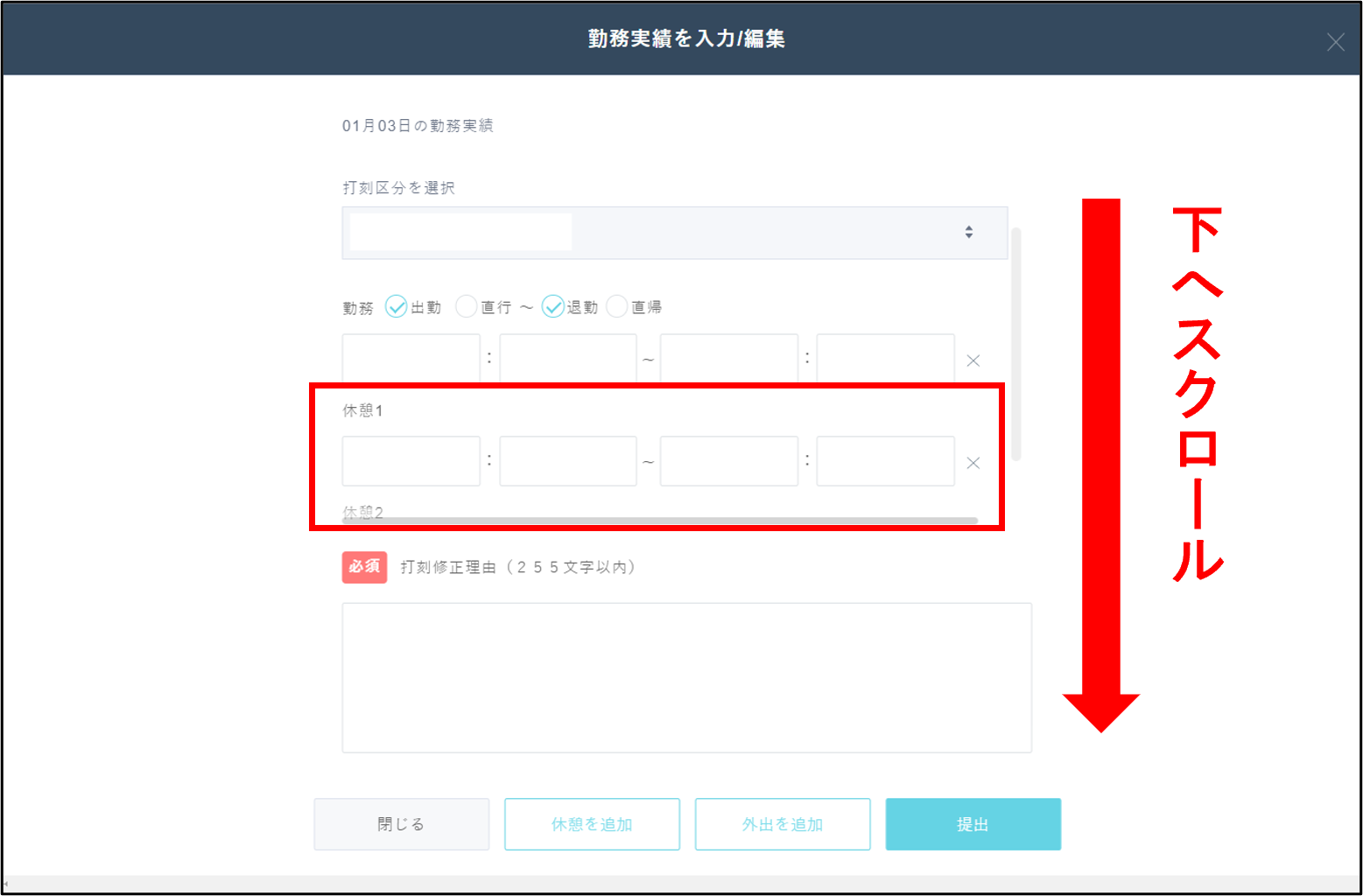Viewport: 1363px width, 896px height.
Task: Click the 勤務 start minute field
Action: (567, 359)
